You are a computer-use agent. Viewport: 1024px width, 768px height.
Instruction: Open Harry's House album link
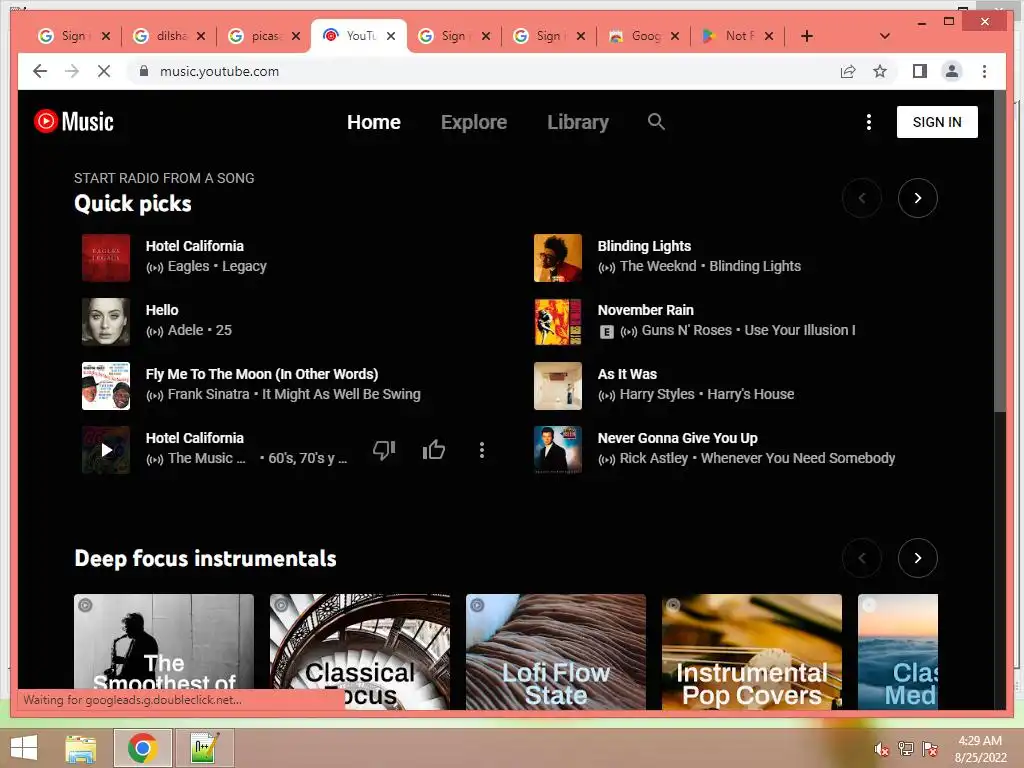[750, 394]
